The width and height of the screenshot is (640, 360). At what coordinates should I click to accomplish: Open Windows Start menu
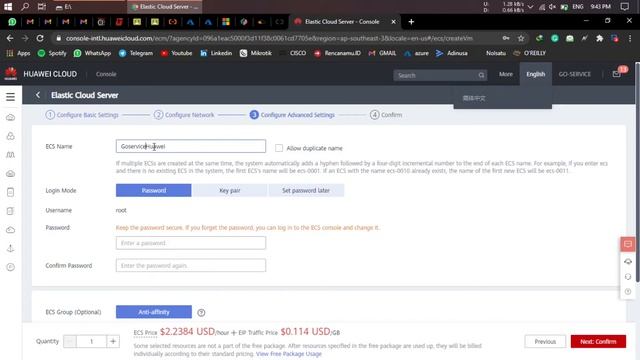click(x=8, y=7)
